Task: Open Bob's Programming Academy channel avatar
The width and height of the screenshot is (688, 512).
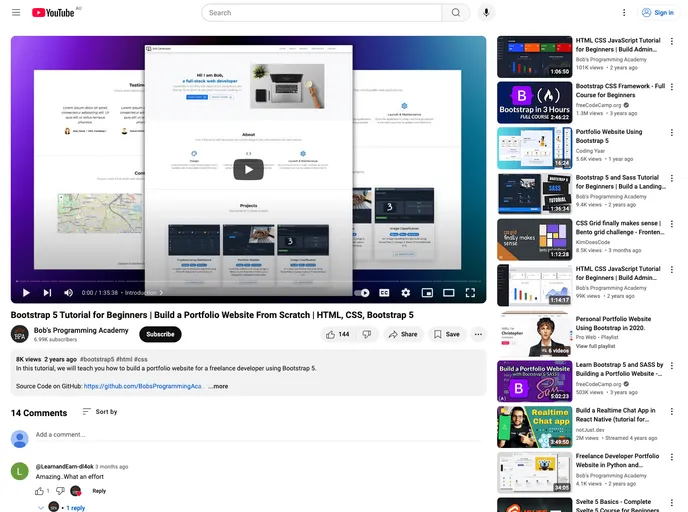Action: tap(19, 334)
